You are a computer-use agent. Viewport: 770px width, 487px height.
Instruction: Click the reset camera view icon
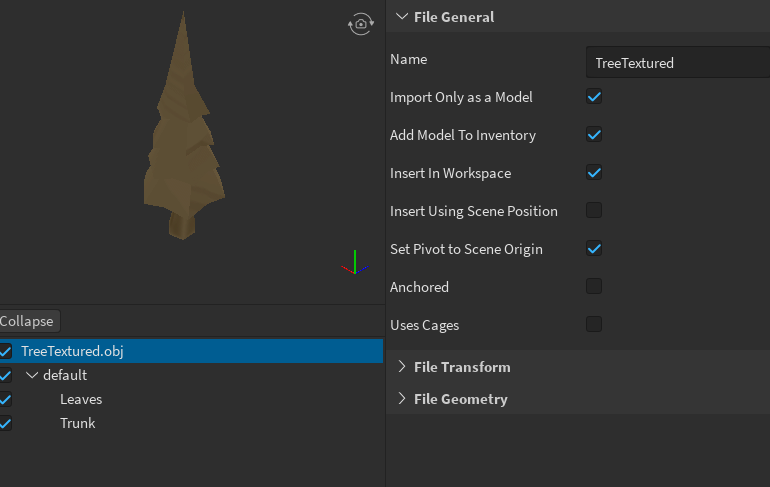tap(360, 25)
